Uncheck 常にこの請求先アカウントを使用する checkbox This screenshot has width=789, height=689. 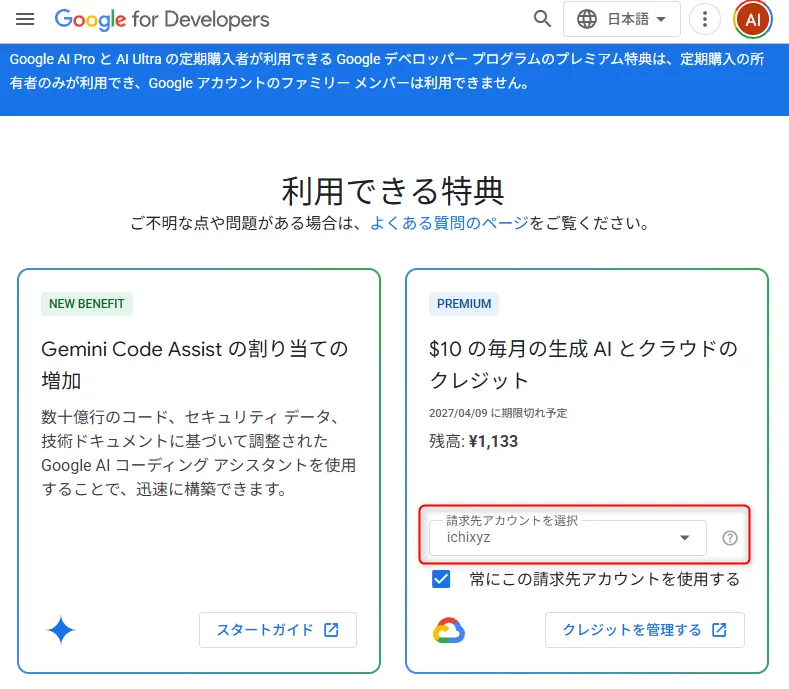[442, 579]
